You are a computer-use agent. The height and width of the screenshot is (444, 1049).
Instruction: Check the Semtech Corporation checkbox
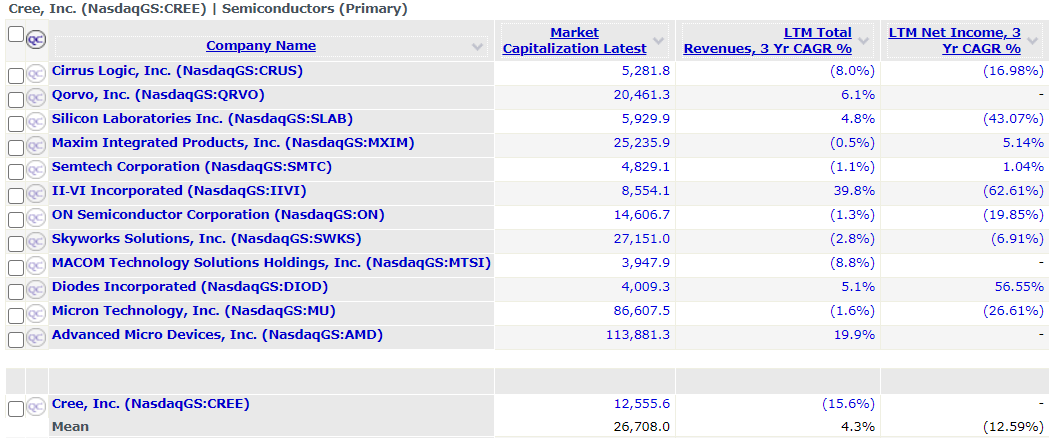[15, 172]
